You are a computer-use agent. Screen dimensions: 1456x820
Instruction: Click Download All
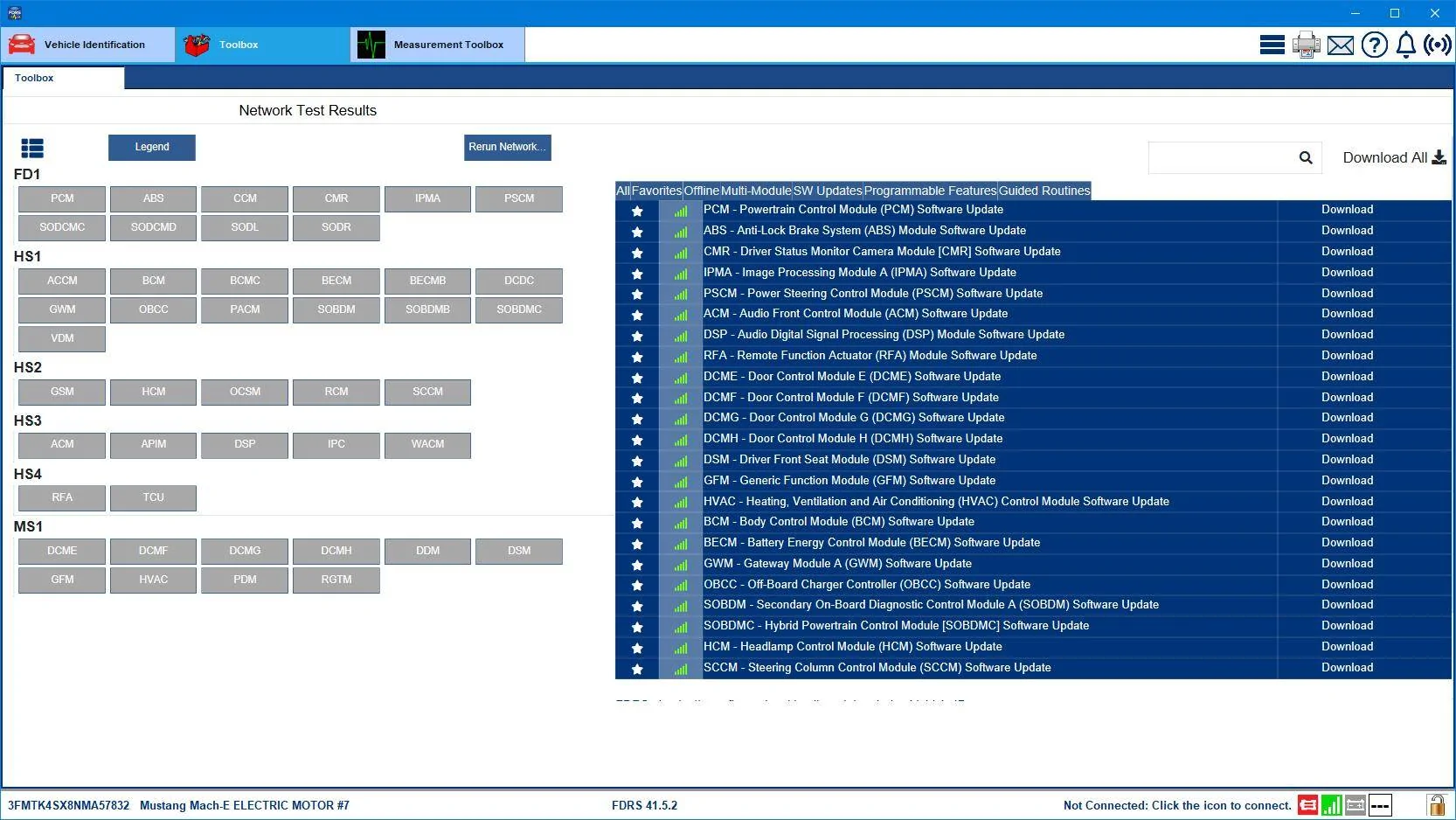(1394, 157)
